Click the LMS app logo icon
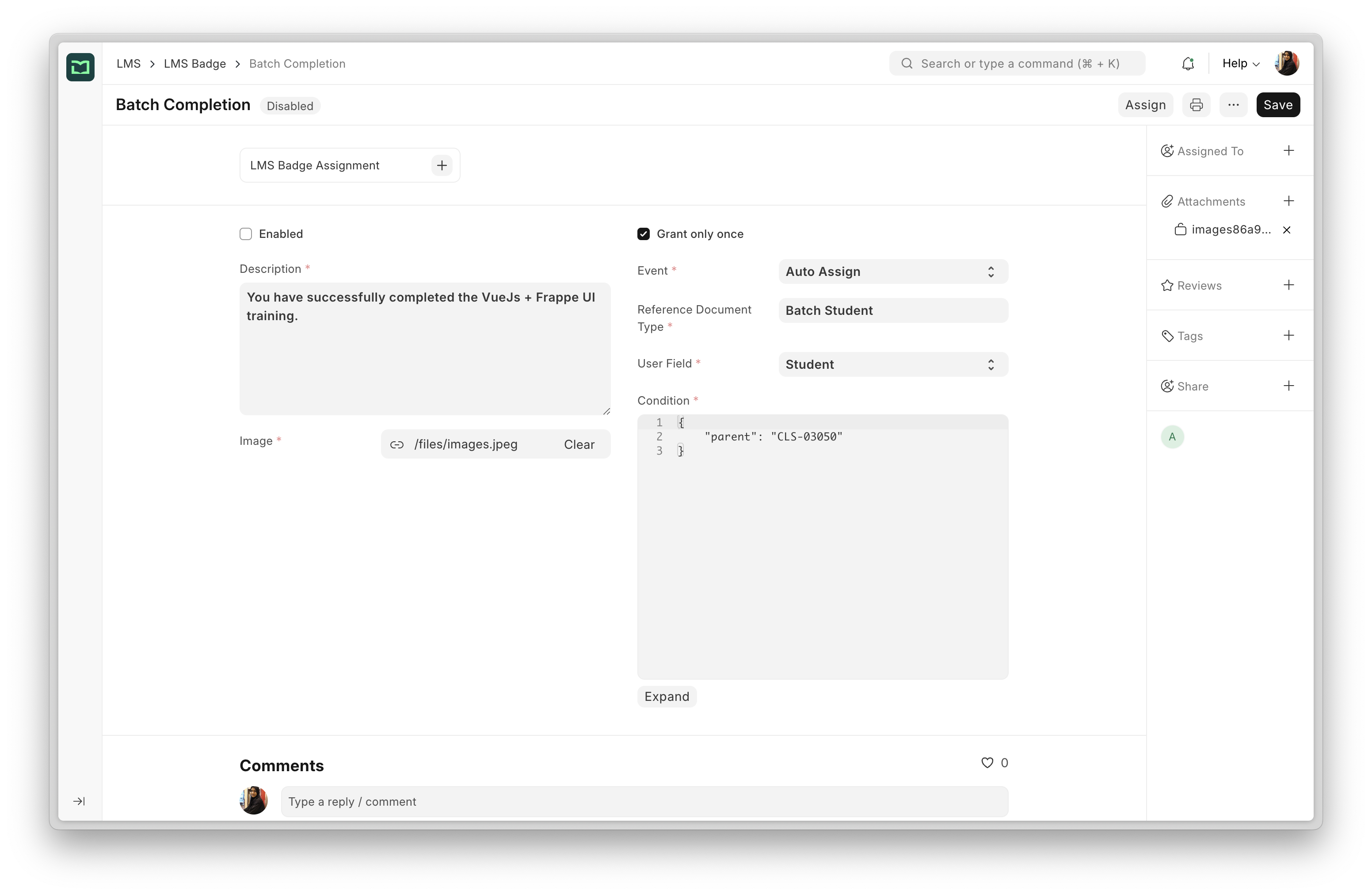Image resolution: width=1372 pixels, height=895 pixels. point(80,67)
